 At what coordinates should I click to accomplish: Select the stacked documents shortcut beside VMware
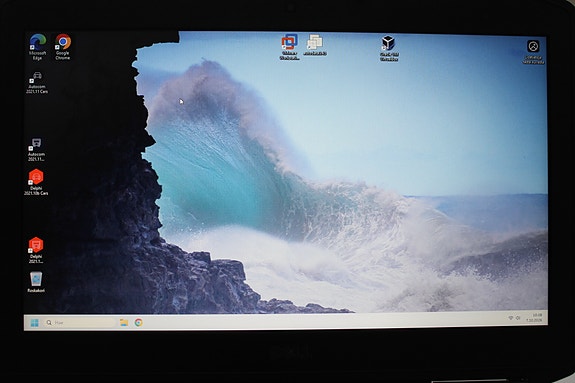coord(315,45)
